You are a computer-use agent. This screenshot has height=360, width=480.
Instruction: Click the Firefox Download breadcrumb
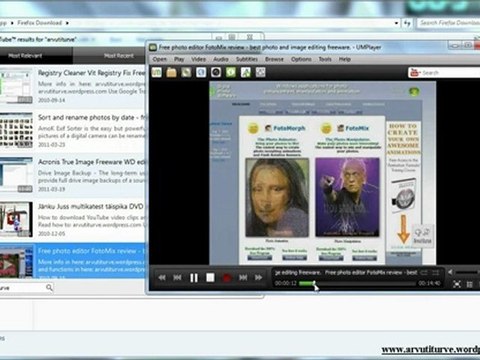(40, 23)
